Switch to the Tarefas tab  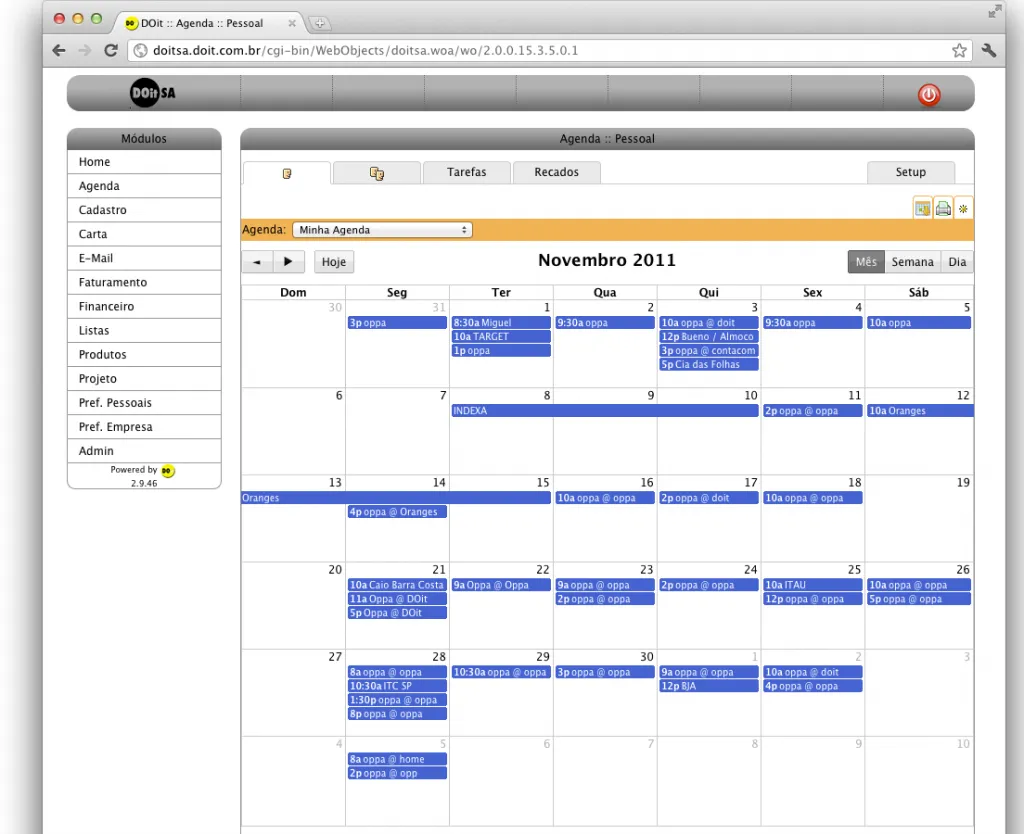pyautogui.click(x=466, y=172)
